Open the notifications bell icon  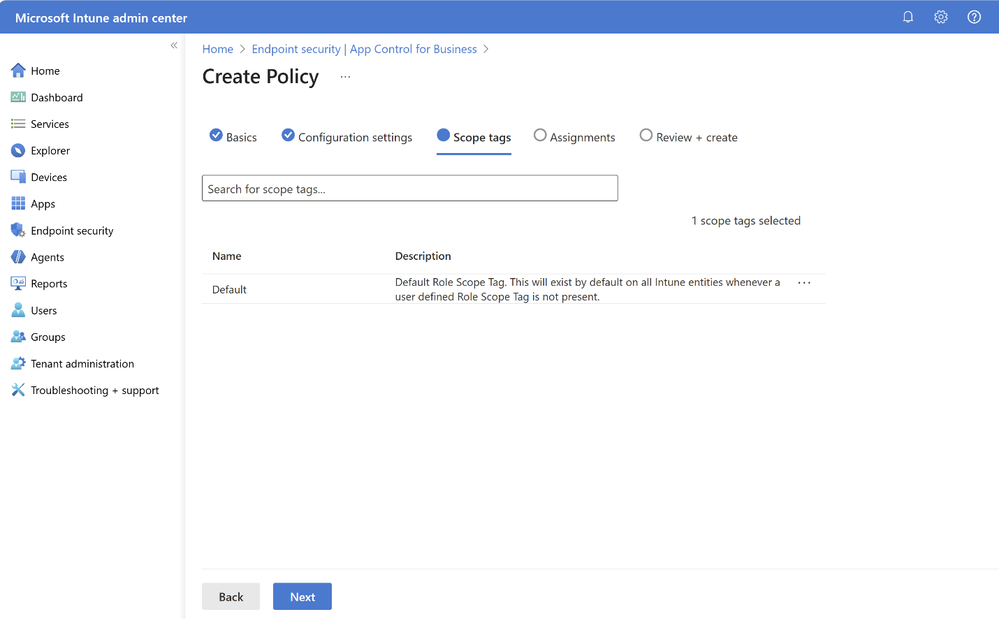tap(908, 17)
